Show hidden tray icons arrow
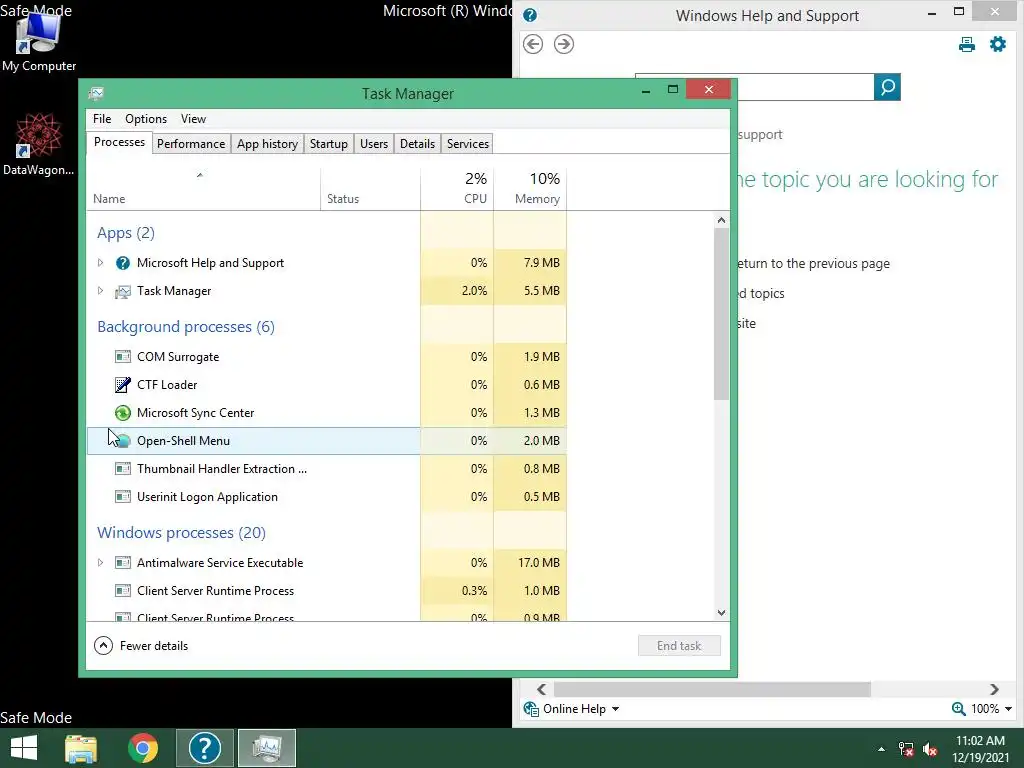 point(882,749)
